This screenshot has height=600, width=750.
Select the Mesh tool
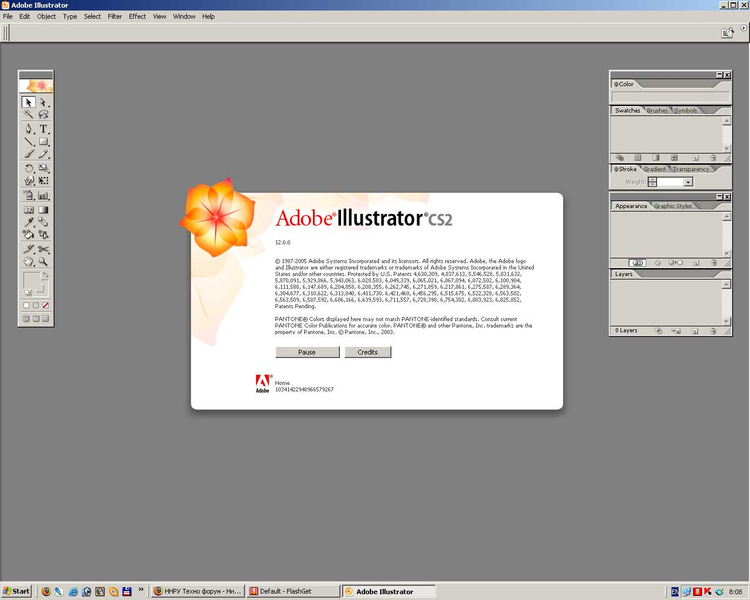click(x=28, y=210)
